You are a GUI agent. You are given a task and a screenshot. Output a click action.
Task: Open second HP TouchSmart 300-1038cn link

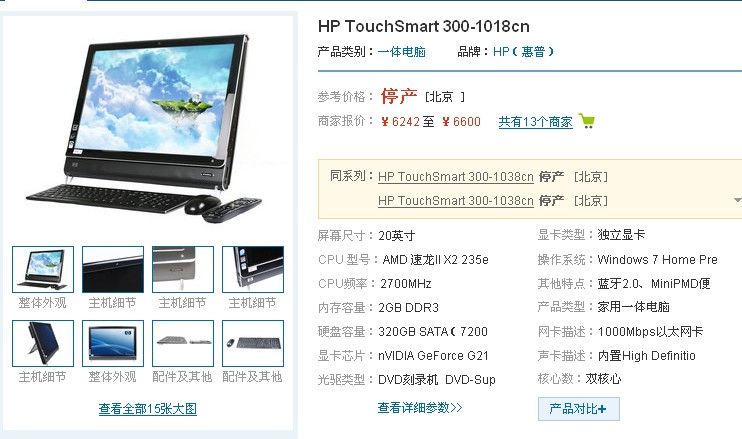click(456, 201)
